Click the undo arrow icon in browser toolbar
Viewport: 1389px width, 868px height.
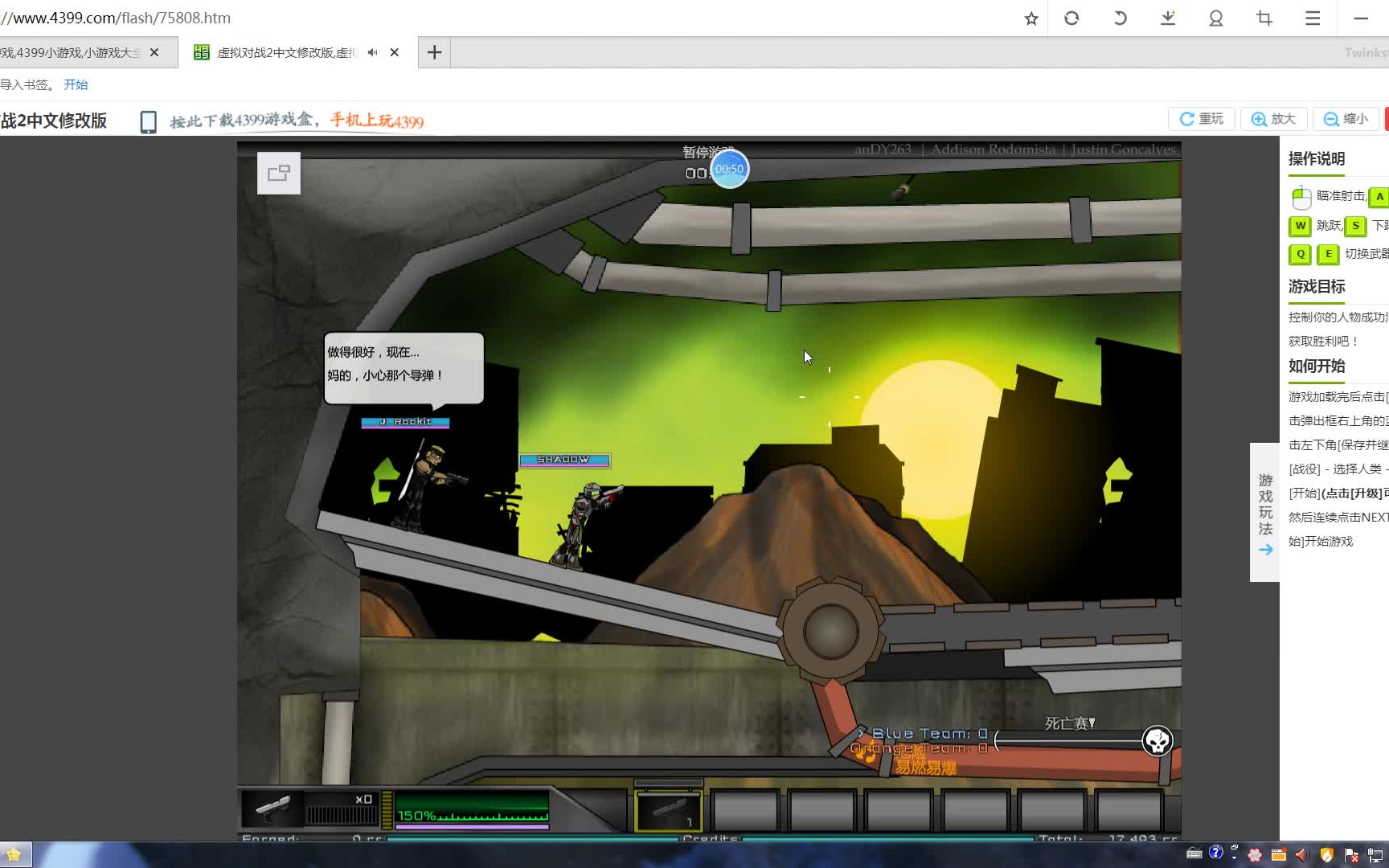click(x=1120, y=18)
